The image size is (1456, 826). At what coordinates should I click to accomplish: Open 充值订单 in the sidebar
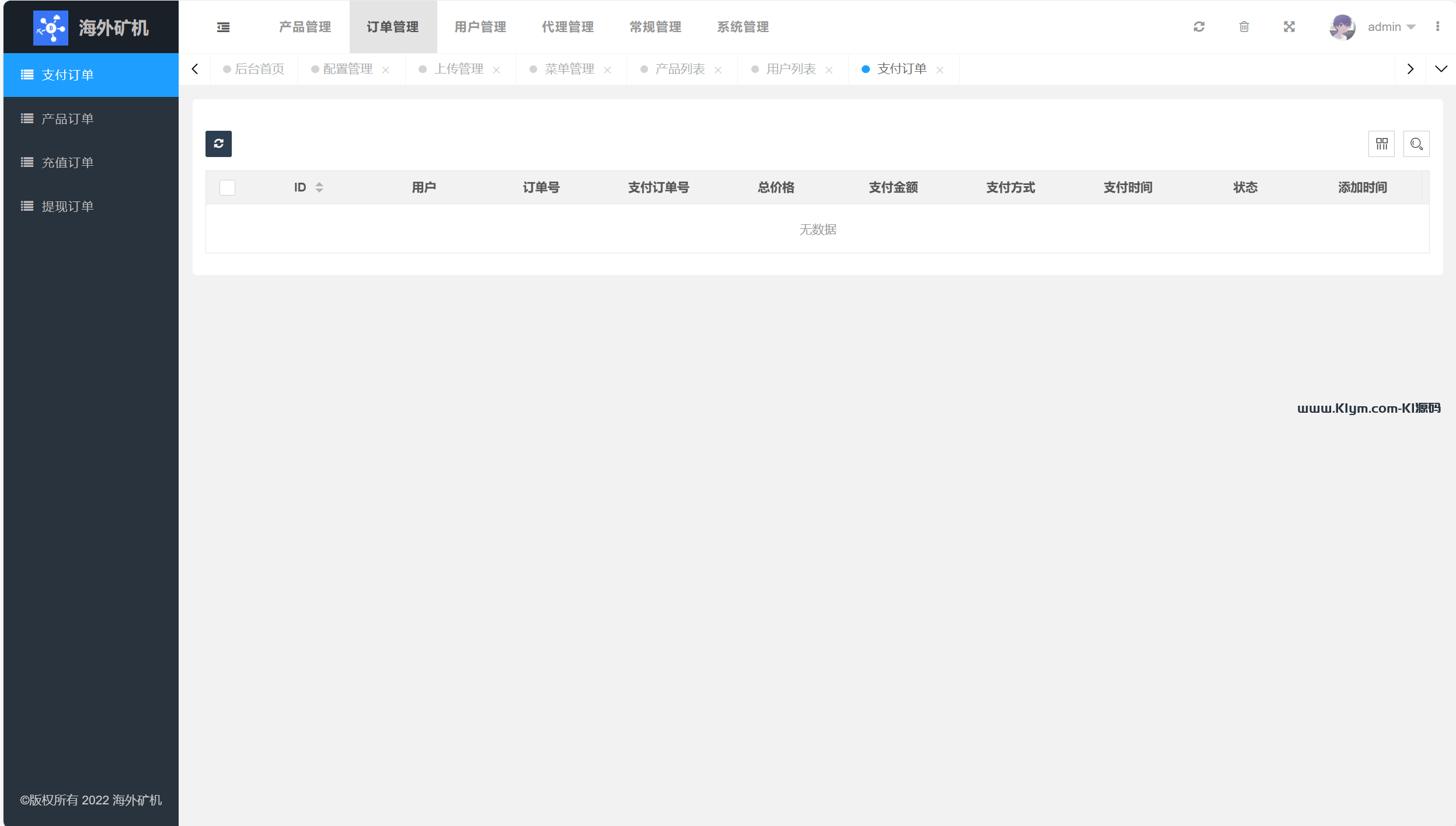(x=67, y=162)
